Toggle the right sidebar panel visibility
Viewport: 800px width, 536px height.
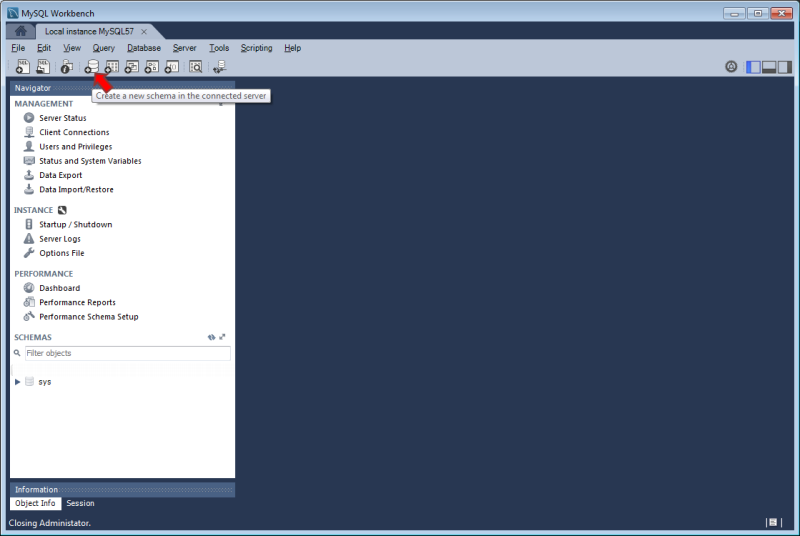785,67
